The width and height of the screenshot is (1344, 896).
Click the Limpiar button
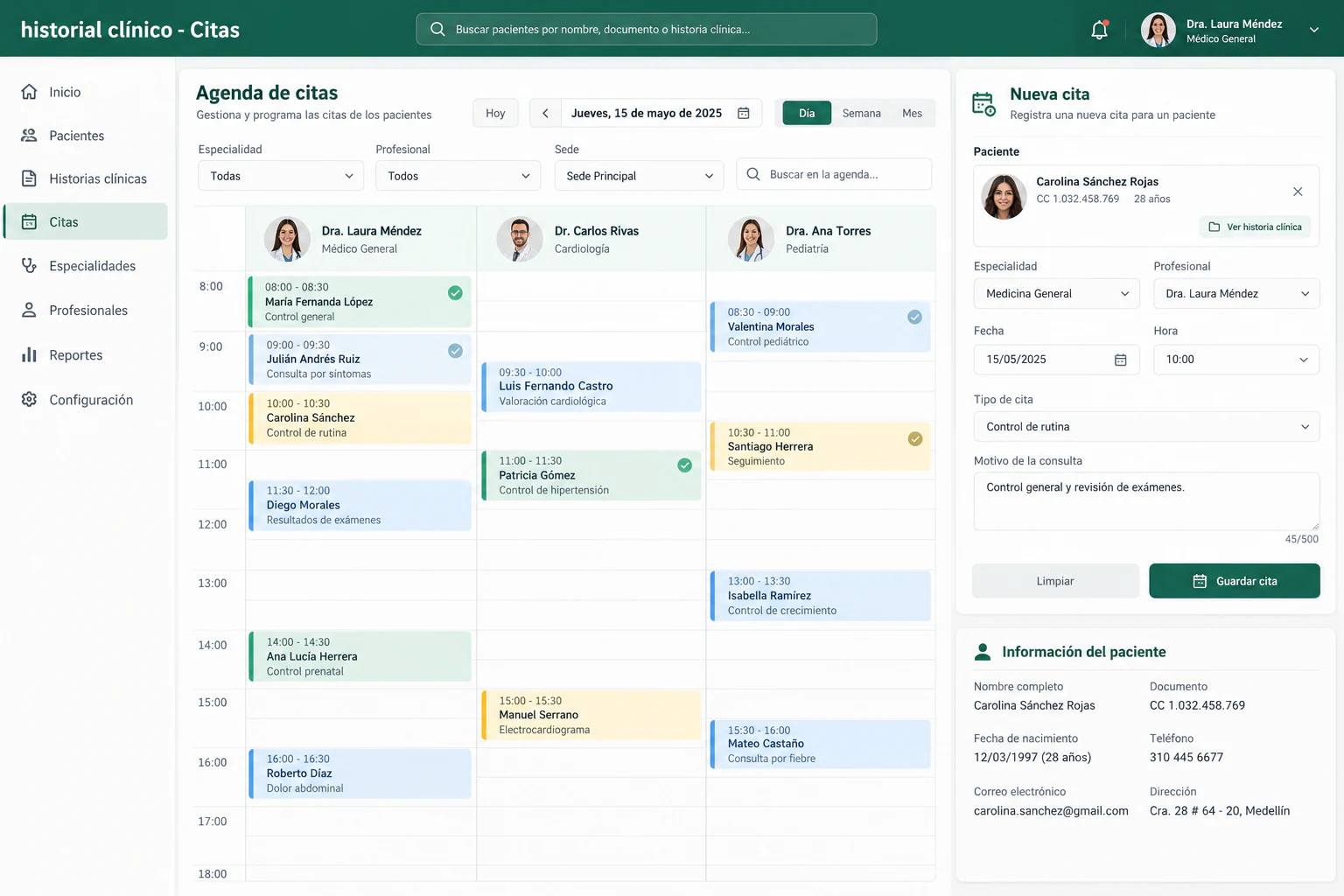pos(1055,581)
